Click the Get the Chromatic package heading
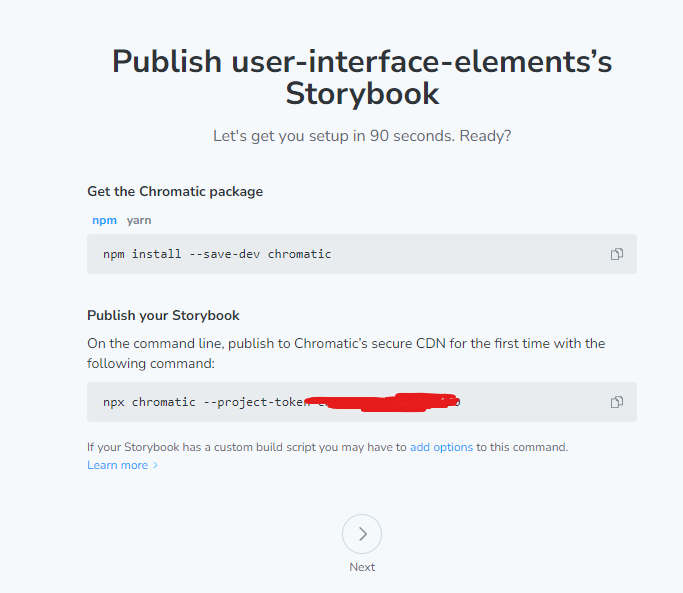This screenshot has height=593, width=683. pos(175,192)
